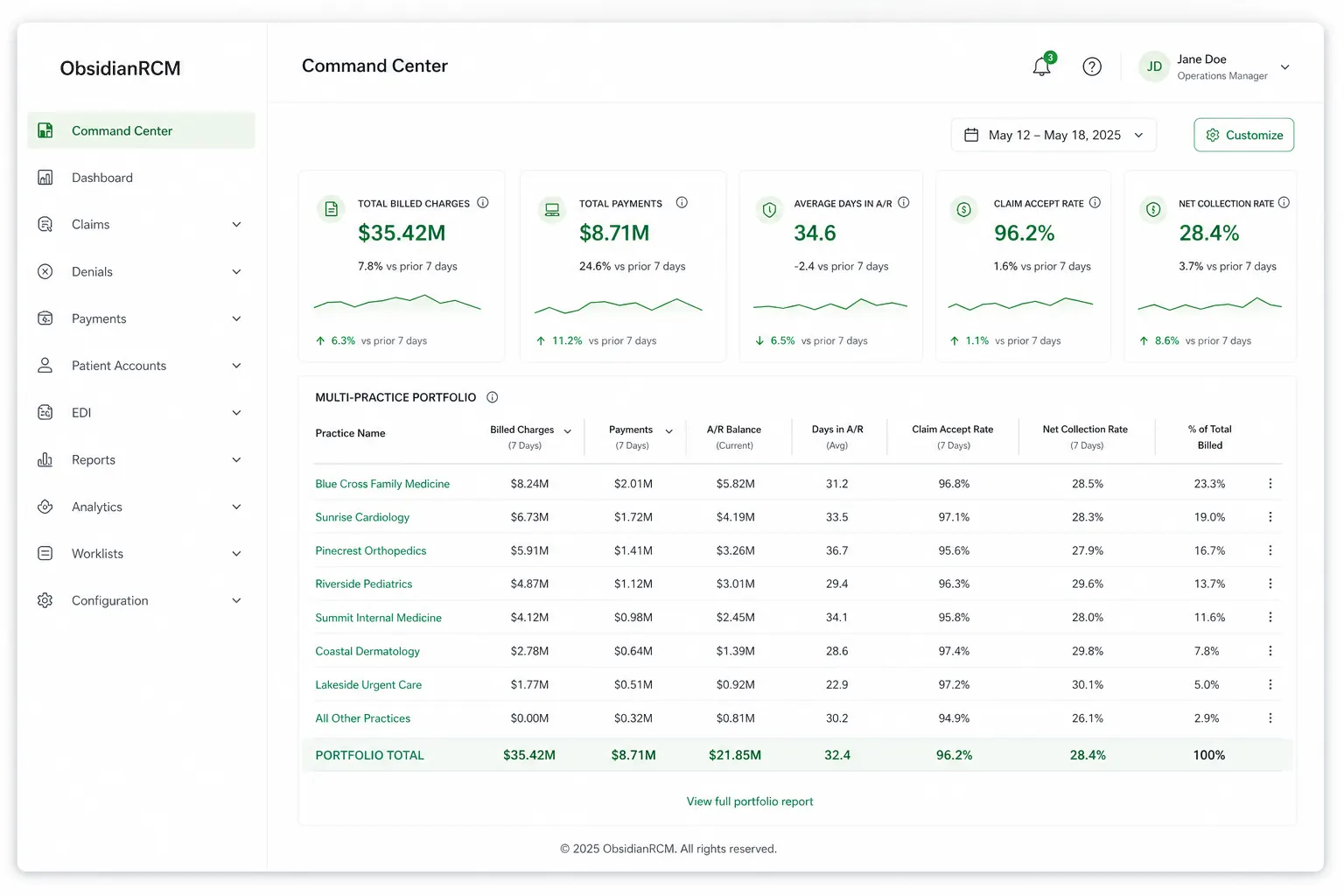Open the View full portfolio report link
Image resolution: width=1344 pixels, height=896 pixels.
[x=750, y=801]
